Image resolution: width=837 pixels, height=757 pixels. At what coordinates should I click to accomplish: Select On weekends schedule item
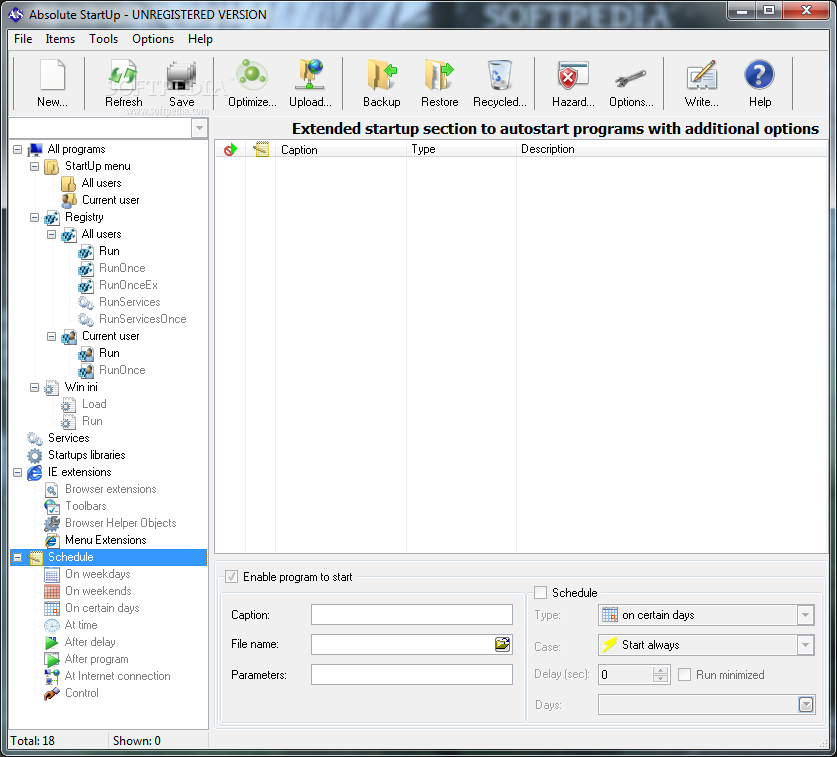[x=98, y=592]
